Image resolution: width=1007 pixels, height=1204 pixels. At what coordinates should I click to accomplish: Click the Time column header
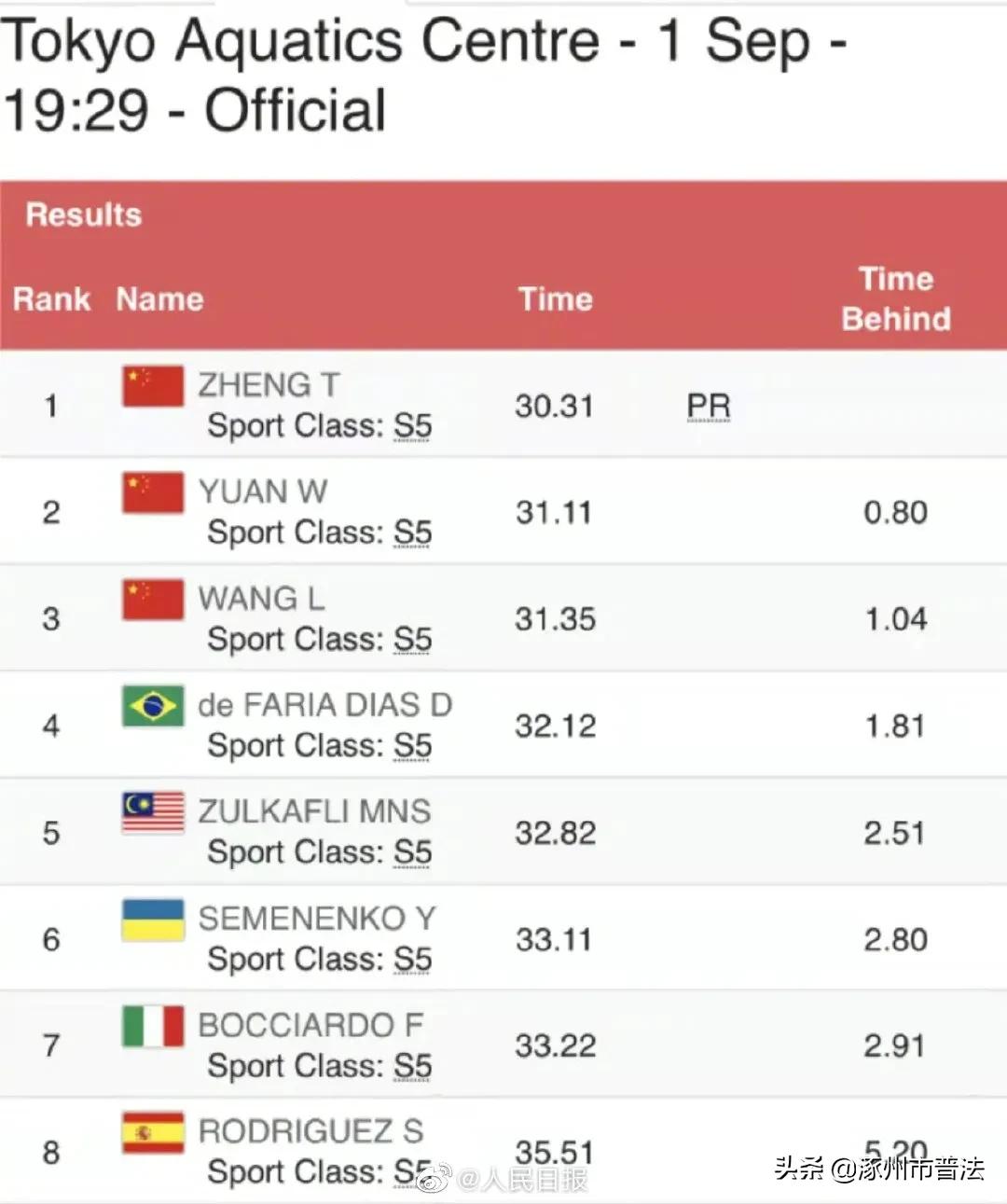(556, 299)
